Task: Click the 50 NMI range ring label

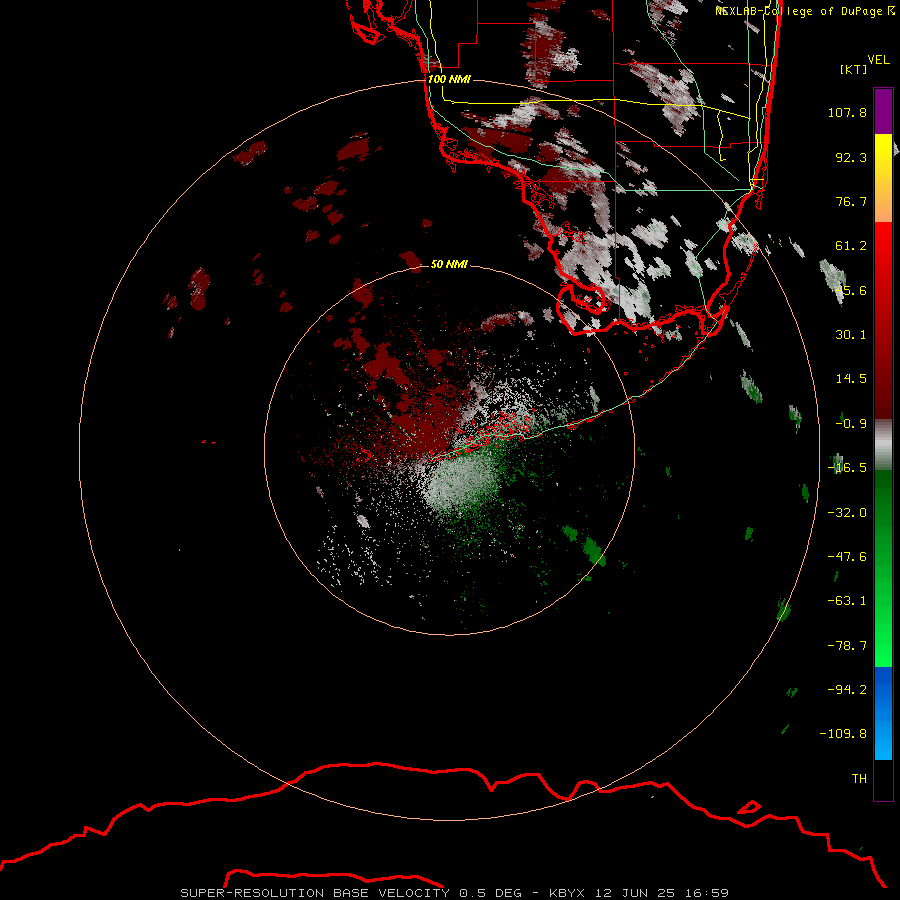Action: point(449,264)
